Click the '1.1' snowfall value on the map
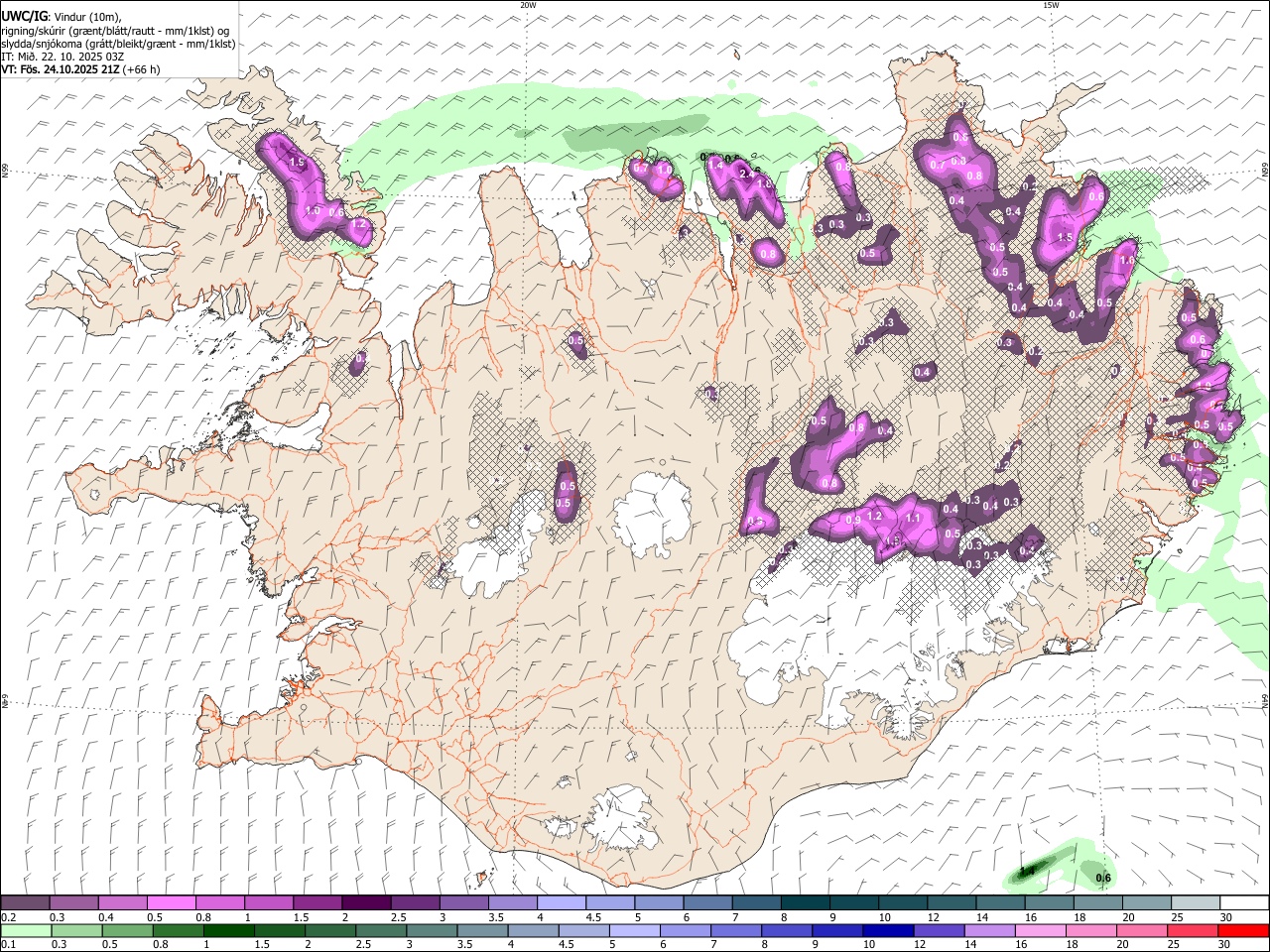 tap(914, 518)
